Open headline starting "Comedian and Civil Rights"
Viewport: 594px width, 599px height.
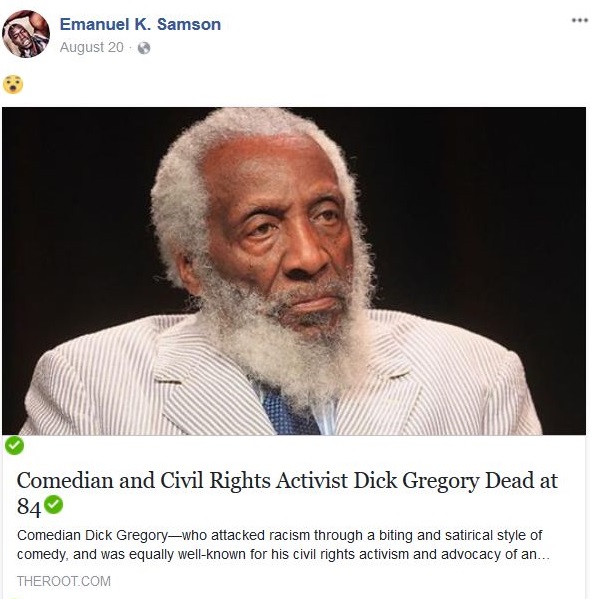click(x=287, y=494)
